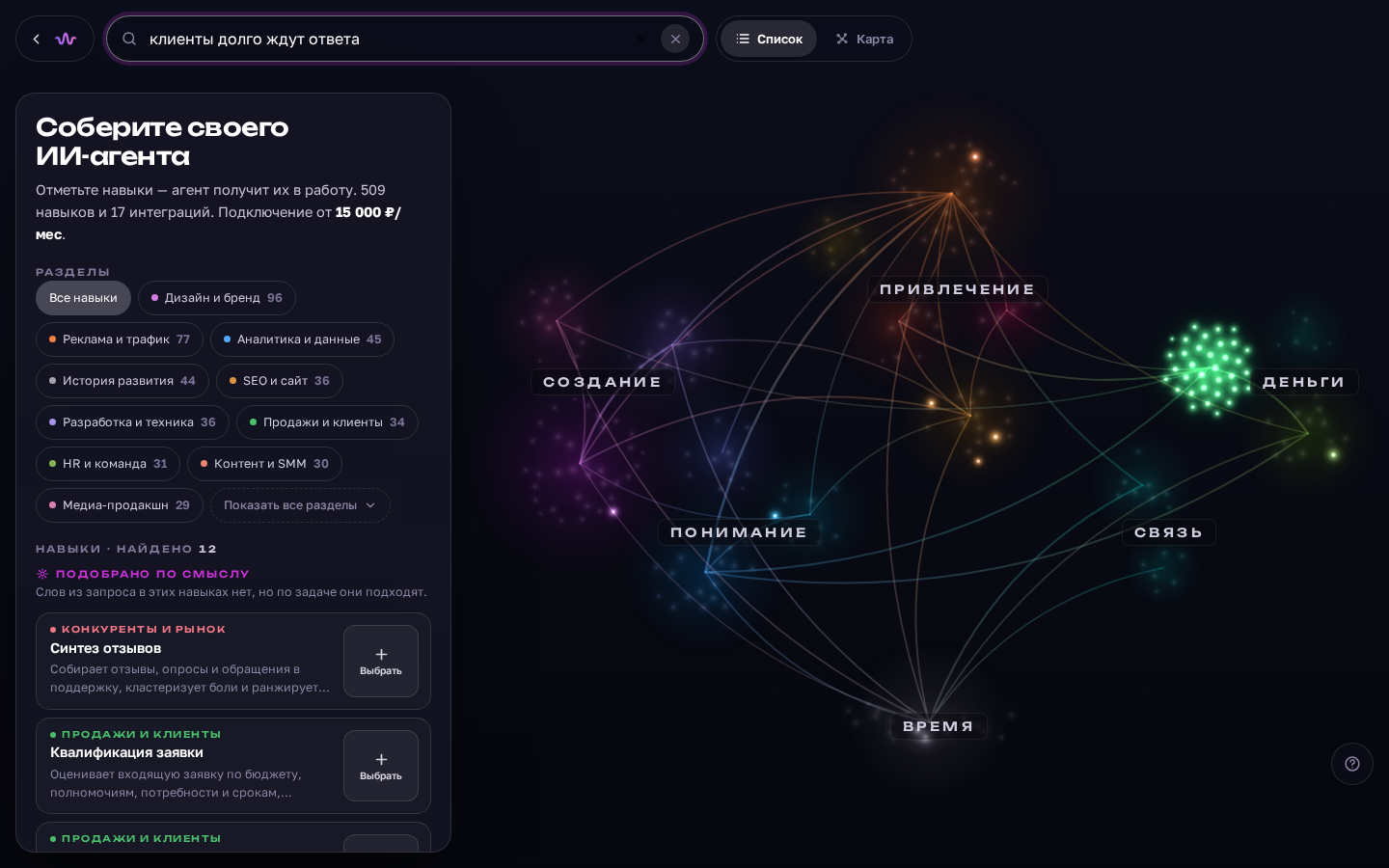Open the ПРИВЛЕЧЕНИЕ node label

(x=957, y=289)
